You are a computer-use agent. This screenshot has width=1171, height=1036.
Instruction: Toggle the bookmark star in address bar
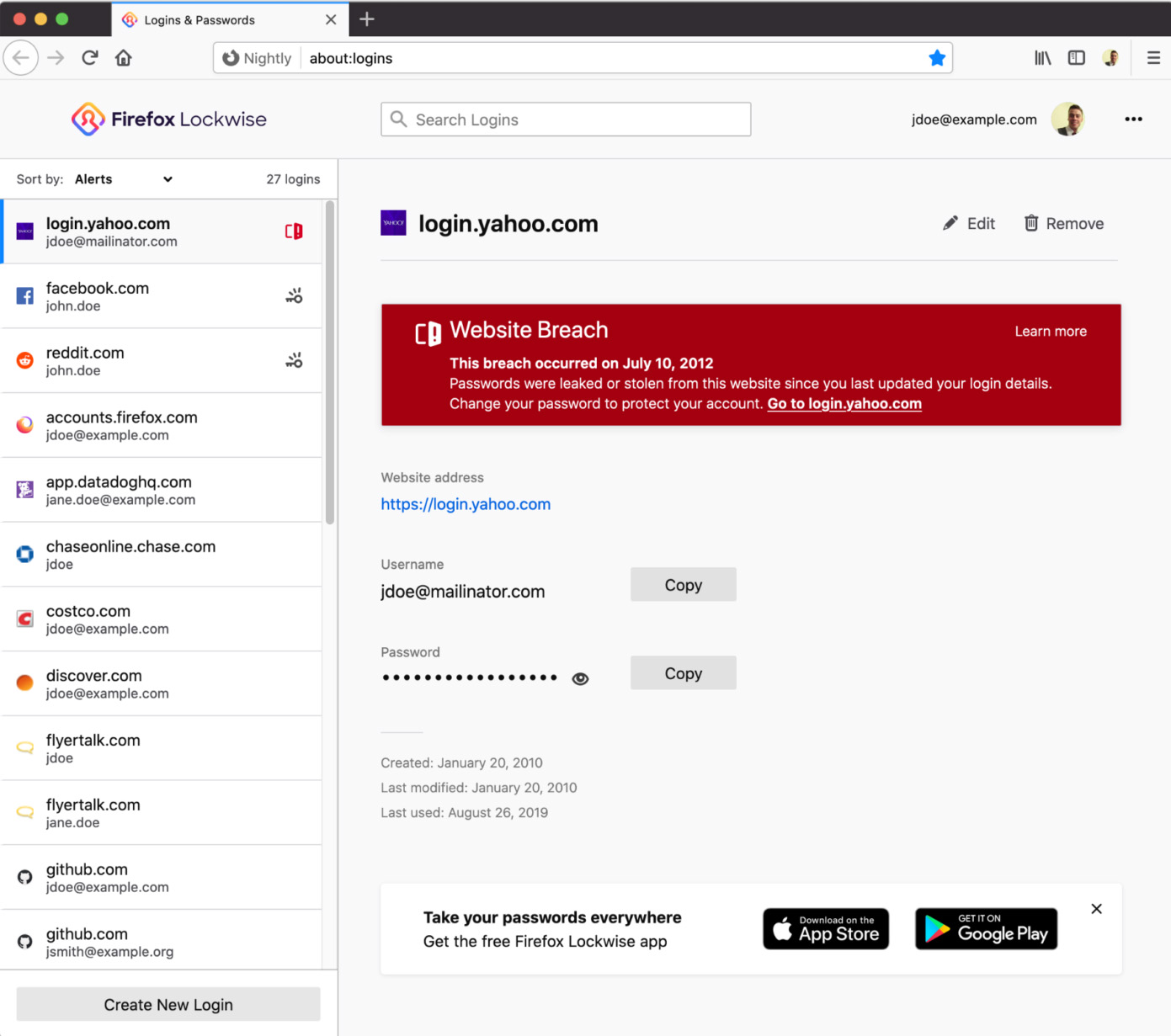click(937, 58)
